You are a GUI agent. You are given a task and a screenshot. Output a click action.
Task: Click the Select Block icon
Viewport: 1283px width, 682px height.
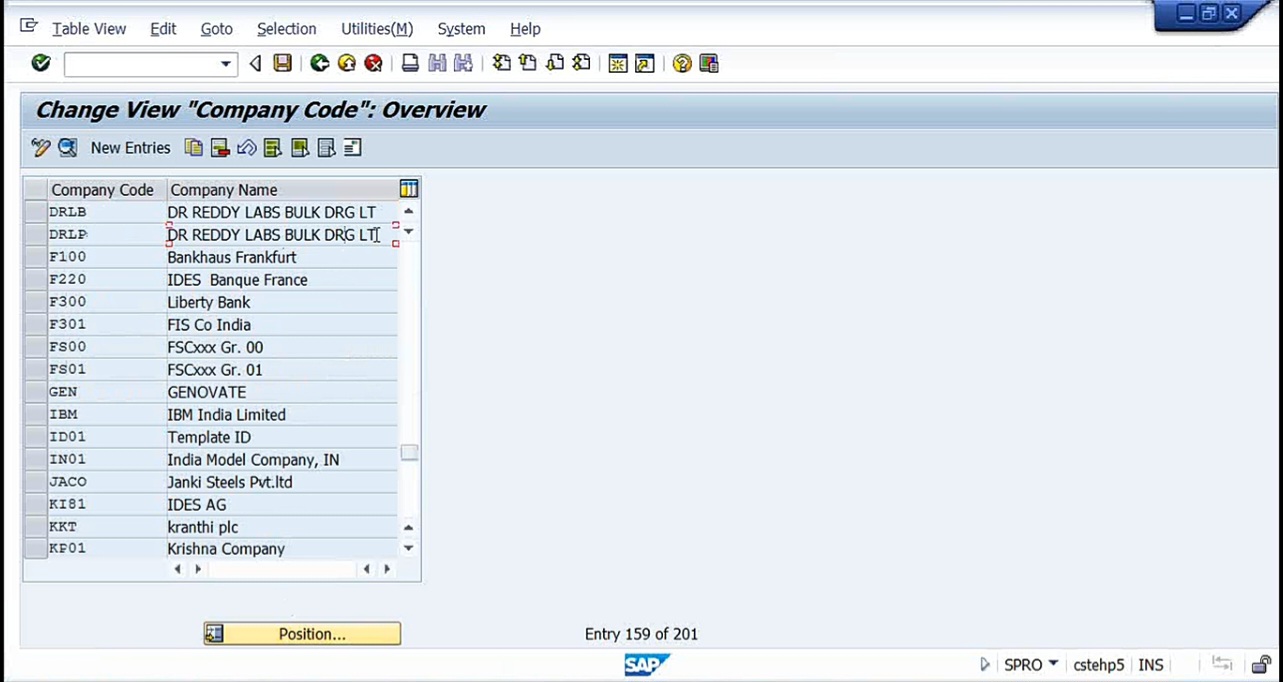click(x=299, y=147)
